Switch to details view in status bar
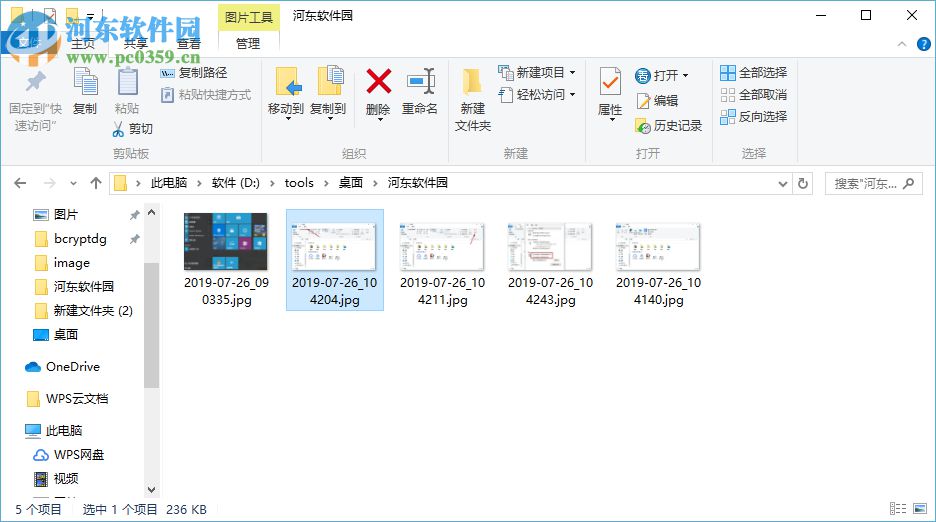936x522 pixels. click(x=898, y=508)
